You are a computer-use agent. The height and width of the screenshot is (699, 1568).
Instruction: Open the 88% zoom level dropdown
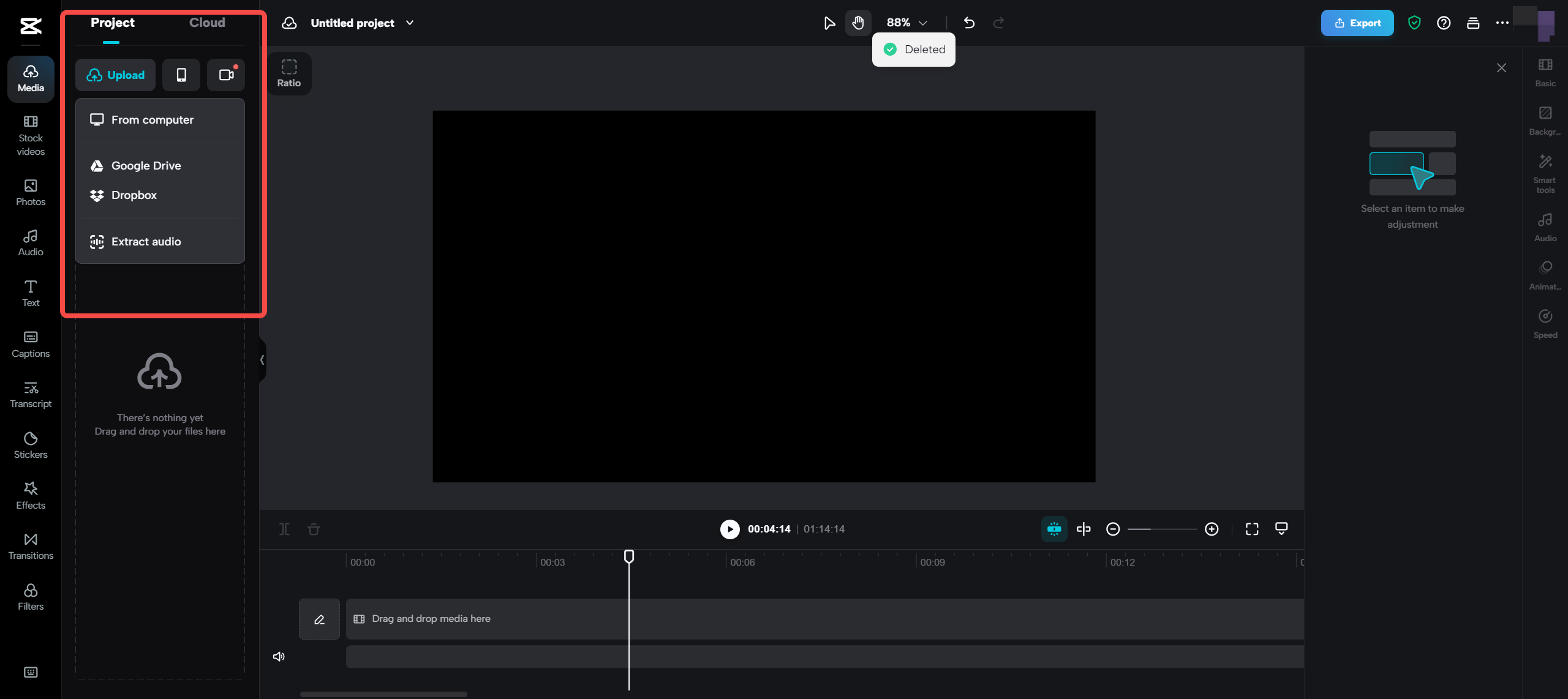907,23
